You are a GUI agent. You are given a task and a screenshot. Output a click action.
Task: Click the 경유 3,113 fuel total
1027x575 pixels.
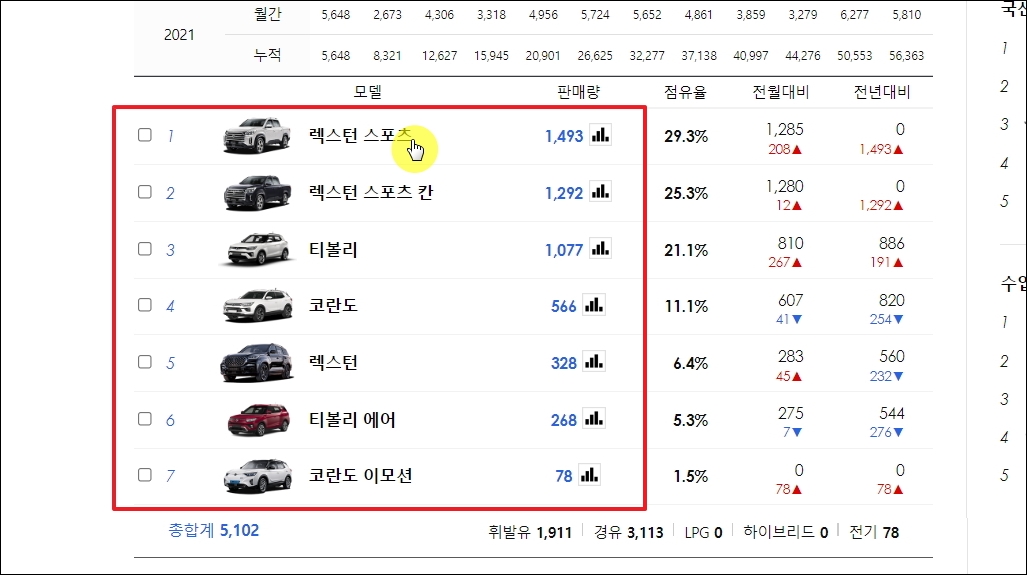tap(629, 532)
